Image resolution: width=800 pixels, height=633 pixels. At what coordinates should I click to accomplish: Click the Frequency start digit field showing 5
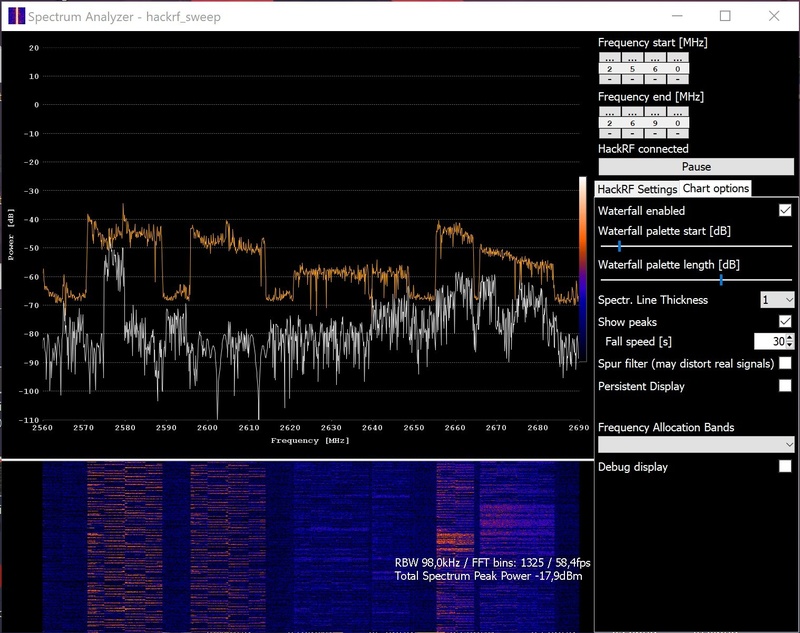point(632,69)
